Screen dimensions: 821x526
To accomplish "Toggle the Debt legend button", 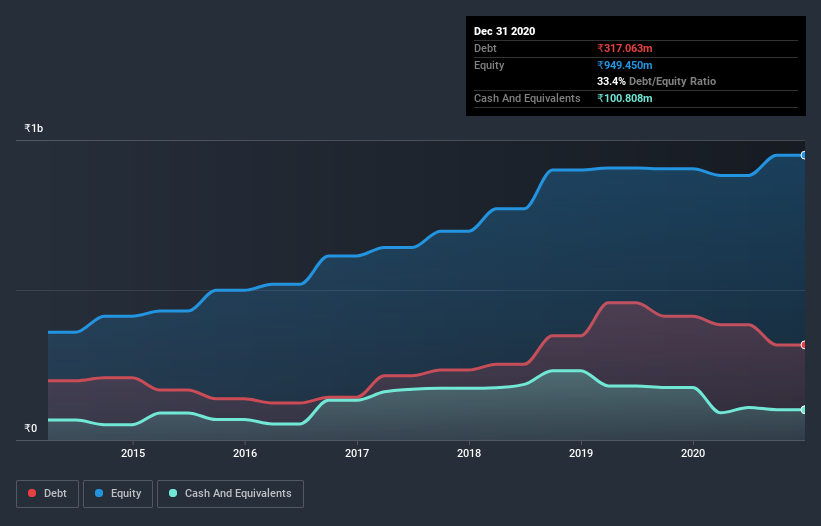I will pos(47,494).
